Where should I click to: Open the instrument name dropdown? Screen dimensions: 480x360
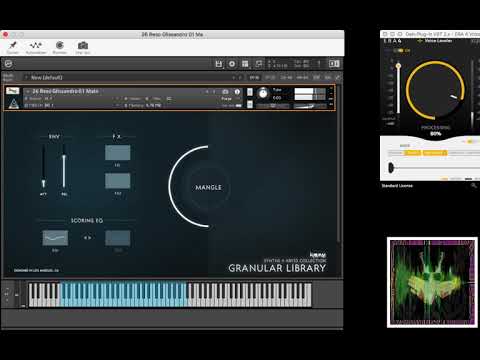[63, 91]
